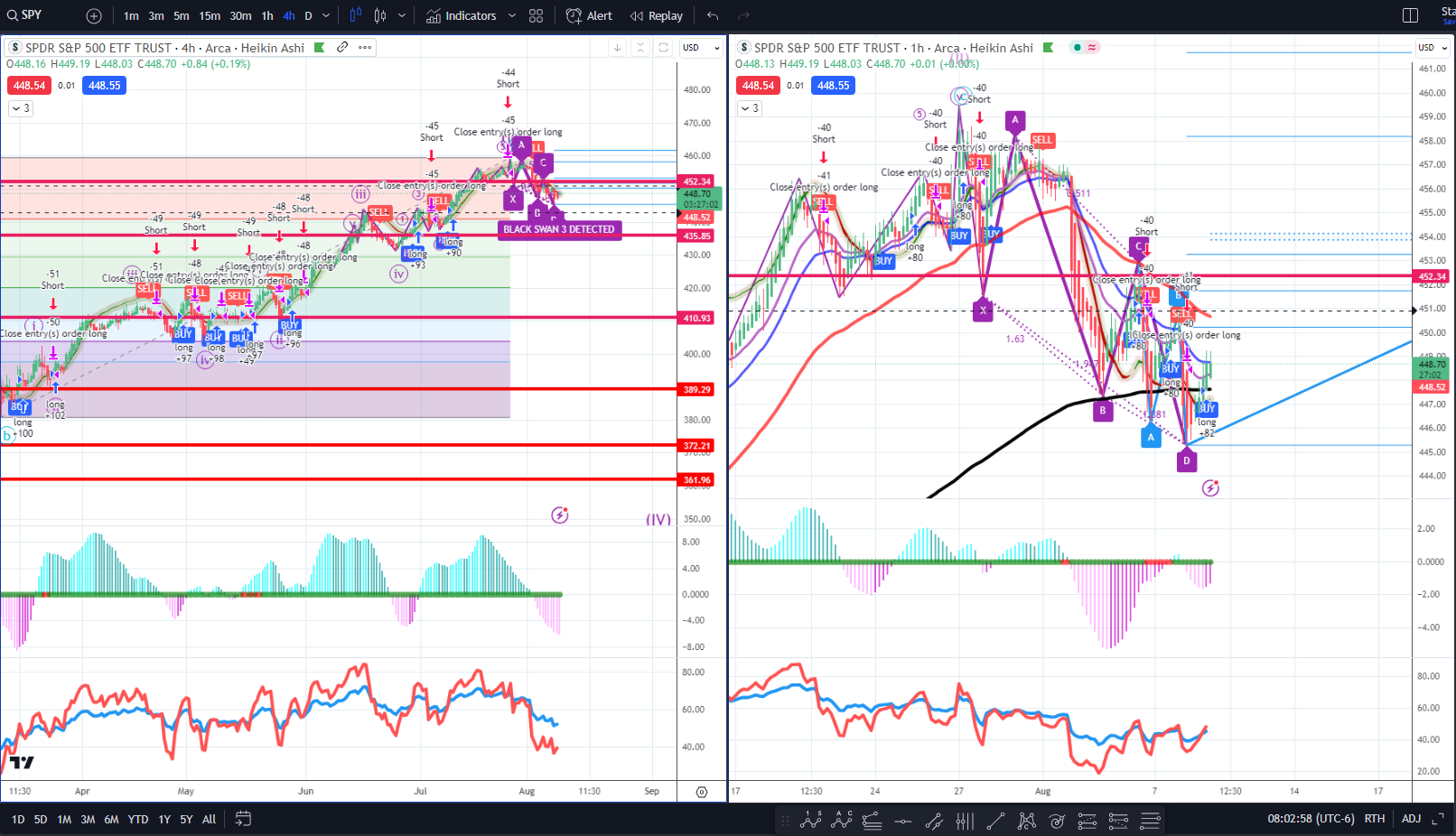Expand the 3 indicators legend on 4h chart
The image size is (1456, 836).
[x=21, y=108]
